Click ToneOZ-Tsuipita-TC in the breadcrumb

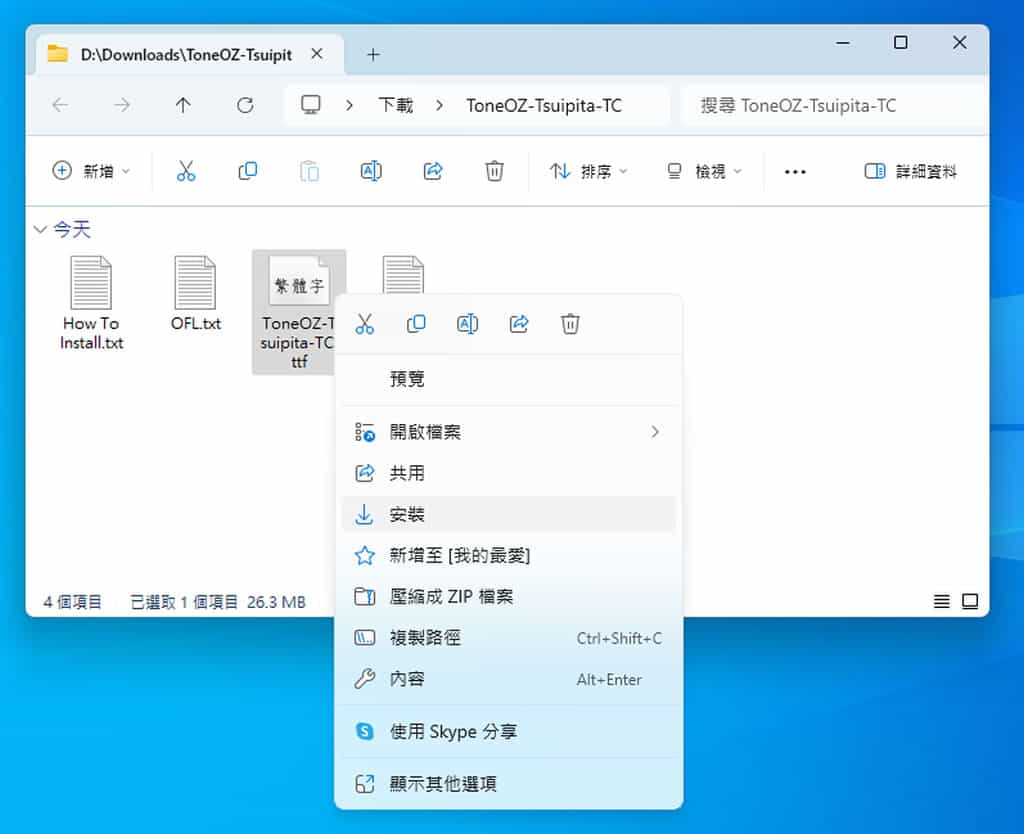pyautogui.click(x=543, y=105)
